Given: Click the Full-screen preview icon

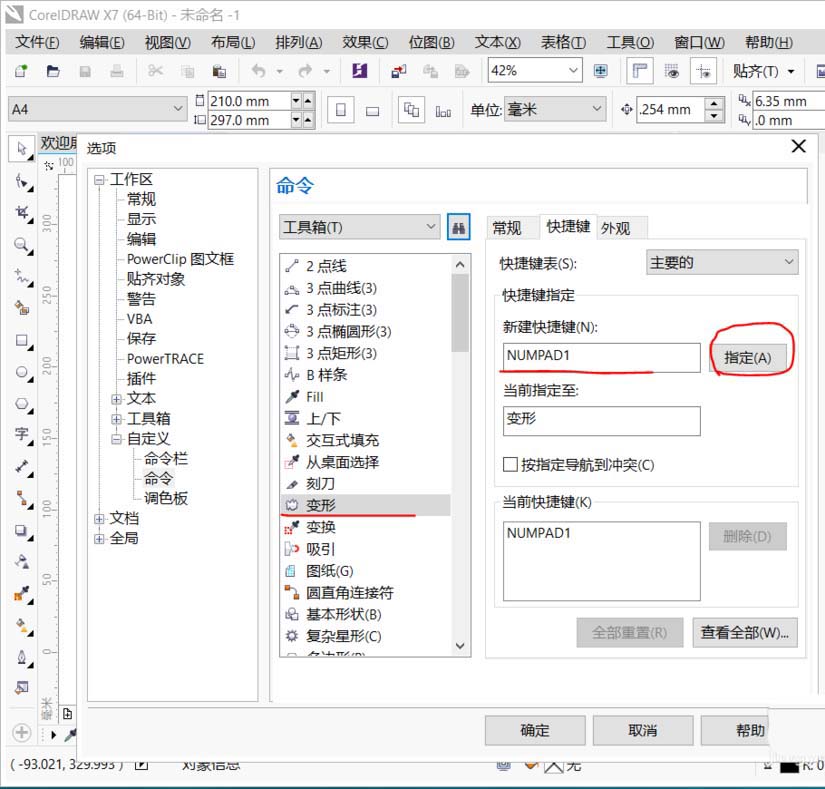Looking at the screenshot, I should click(600, 70).
